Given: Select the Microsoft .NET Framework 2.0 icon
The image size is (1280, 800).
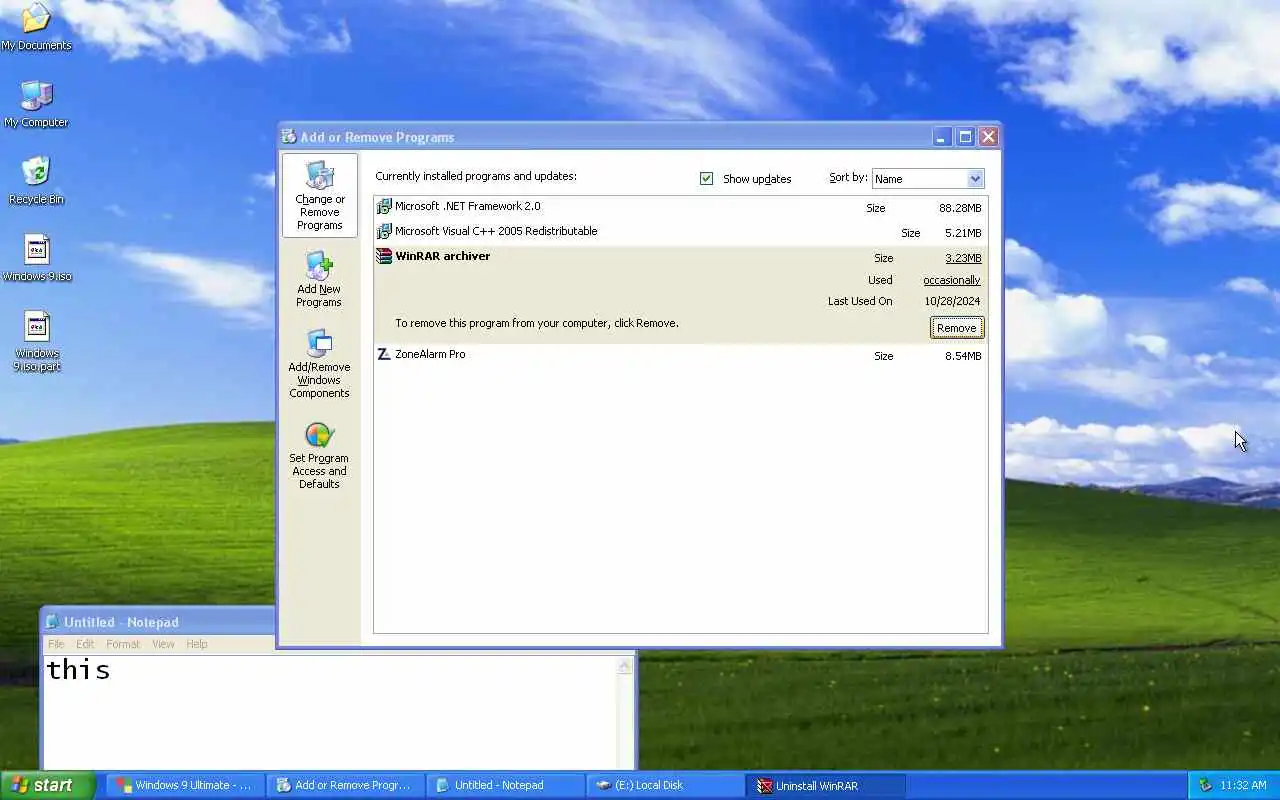Looking at the screenshot, I should pyautogui.click(x=384, y=207).
